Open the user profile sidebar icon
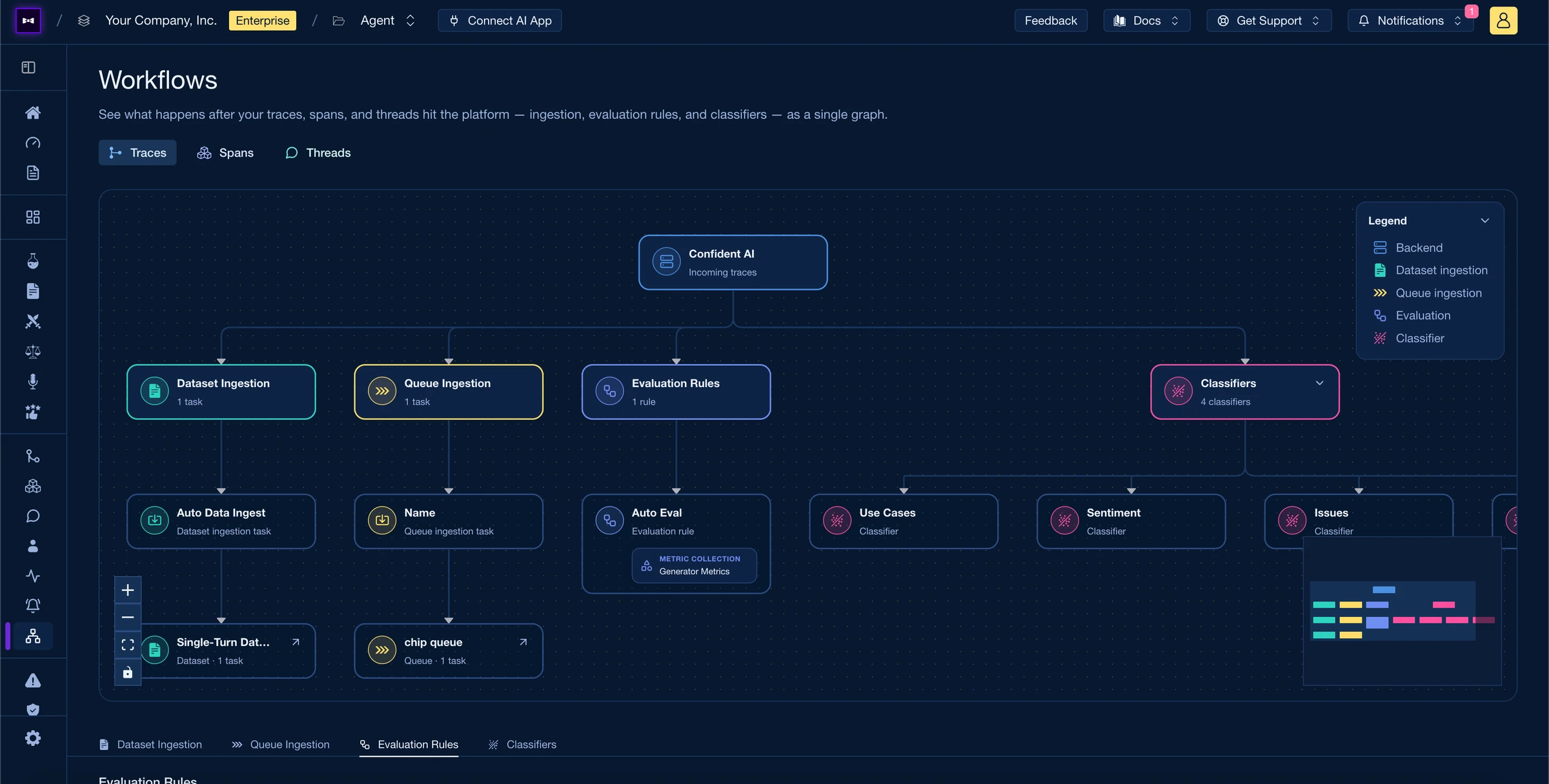Screen dimensions: 1549x784 click(33, 546)
